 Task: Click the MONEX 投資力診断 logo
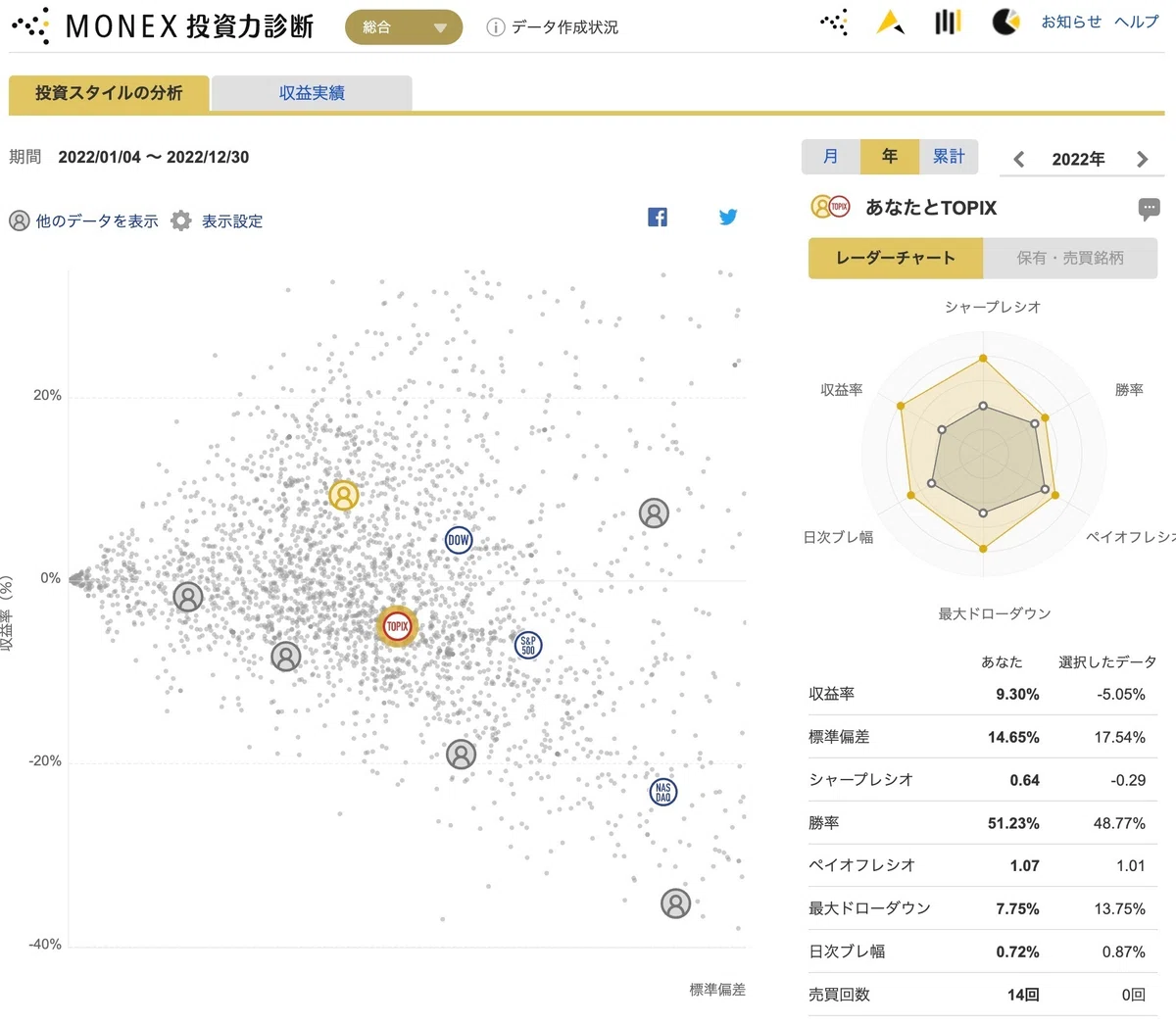click(x=163, y=26)
